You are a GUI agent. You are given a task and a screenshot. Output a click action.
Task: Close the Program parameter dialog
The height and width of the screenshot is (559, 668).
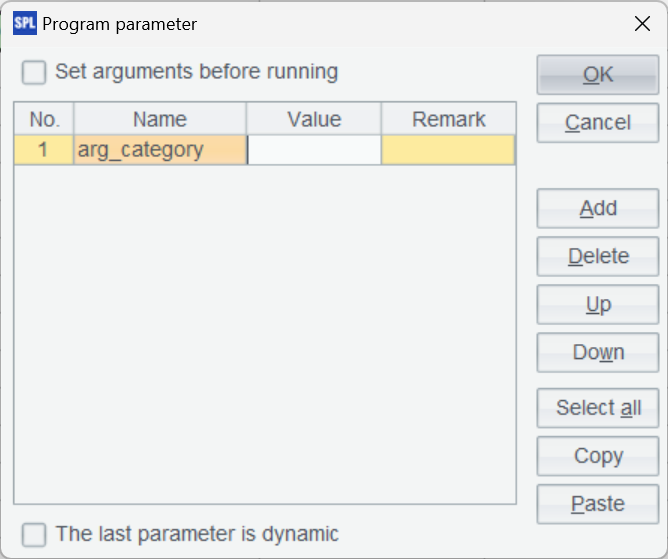pyautogui.click(x=642, y=24)
